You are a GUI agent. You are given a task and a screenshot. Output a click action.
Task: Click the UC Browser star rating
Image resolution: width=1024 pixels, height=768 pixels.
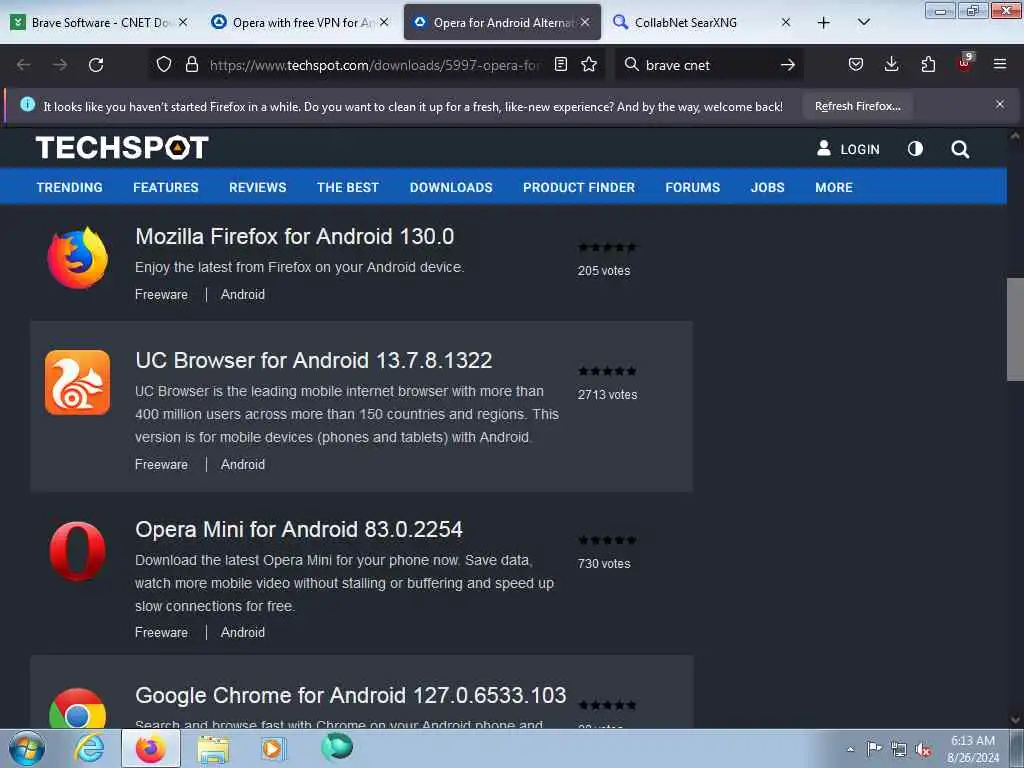tap(607, 371)
